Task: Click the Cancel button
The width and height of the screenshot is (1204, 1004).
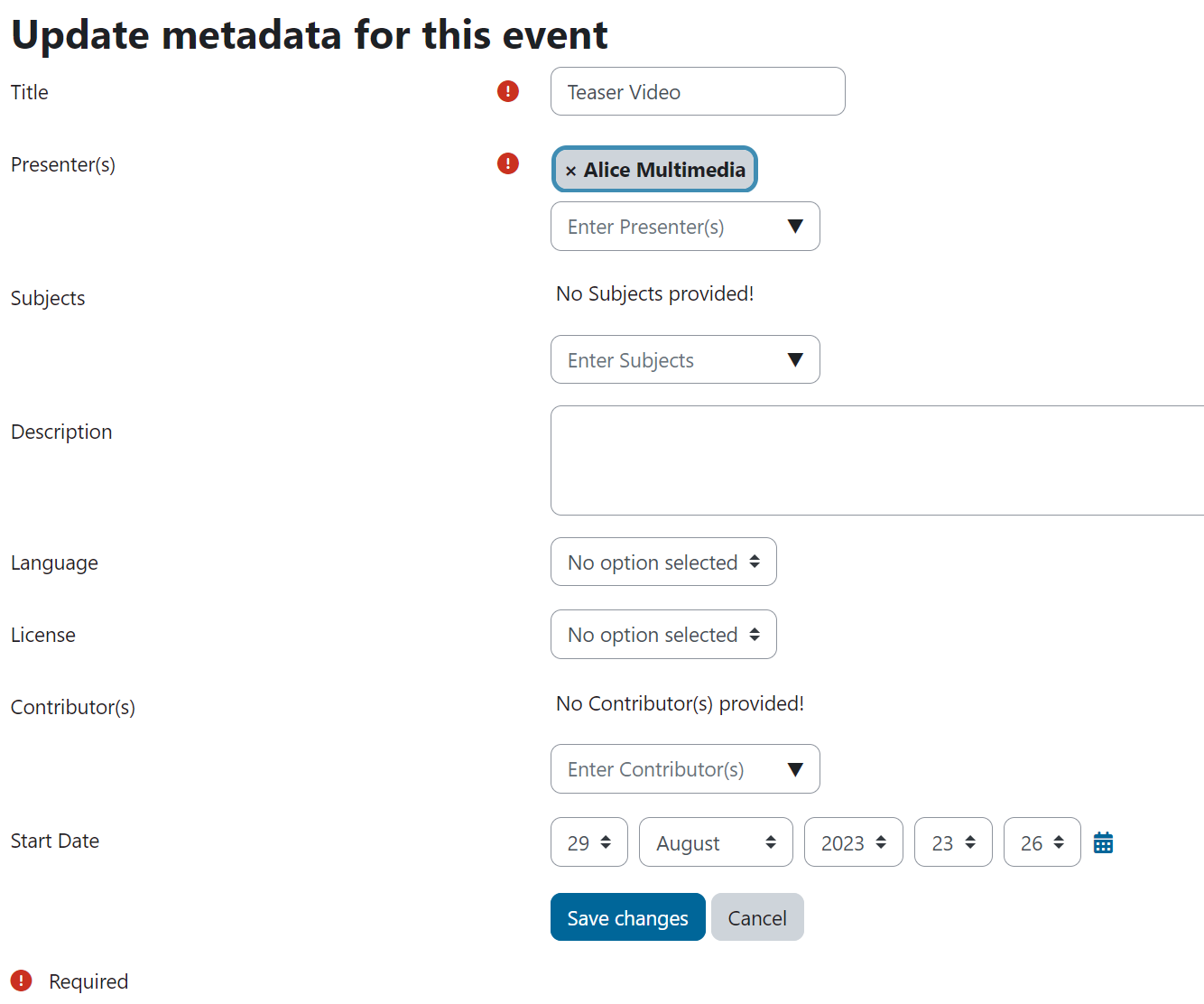Action: click(x=757, y=917)
